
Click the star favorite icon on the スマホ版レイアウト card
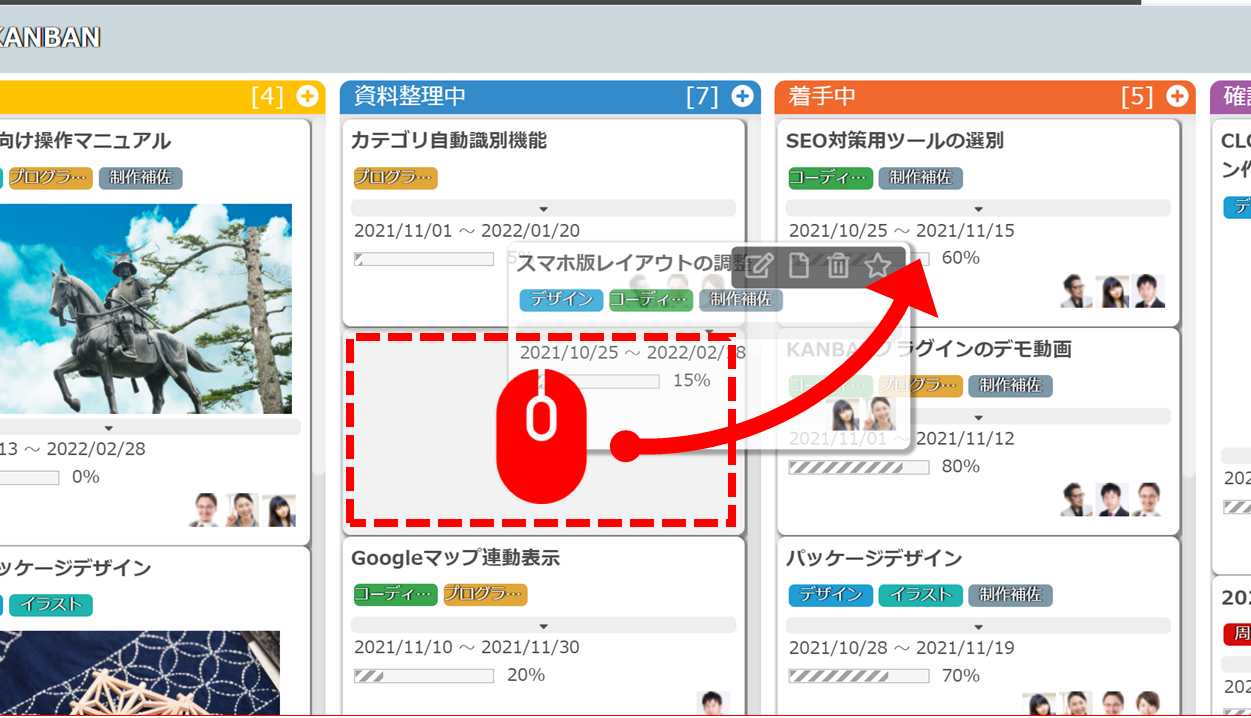[x=878, y=265]
